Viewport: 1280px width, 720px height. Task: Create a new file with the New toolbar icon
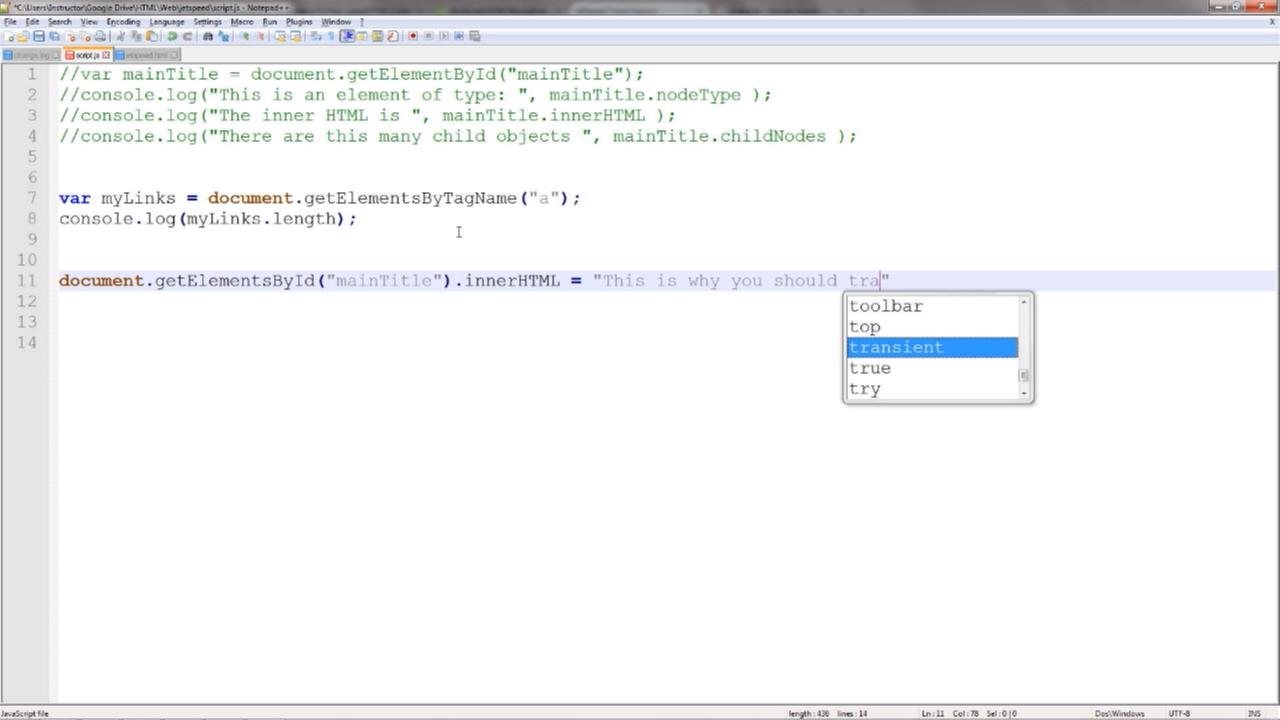(9, 36)
